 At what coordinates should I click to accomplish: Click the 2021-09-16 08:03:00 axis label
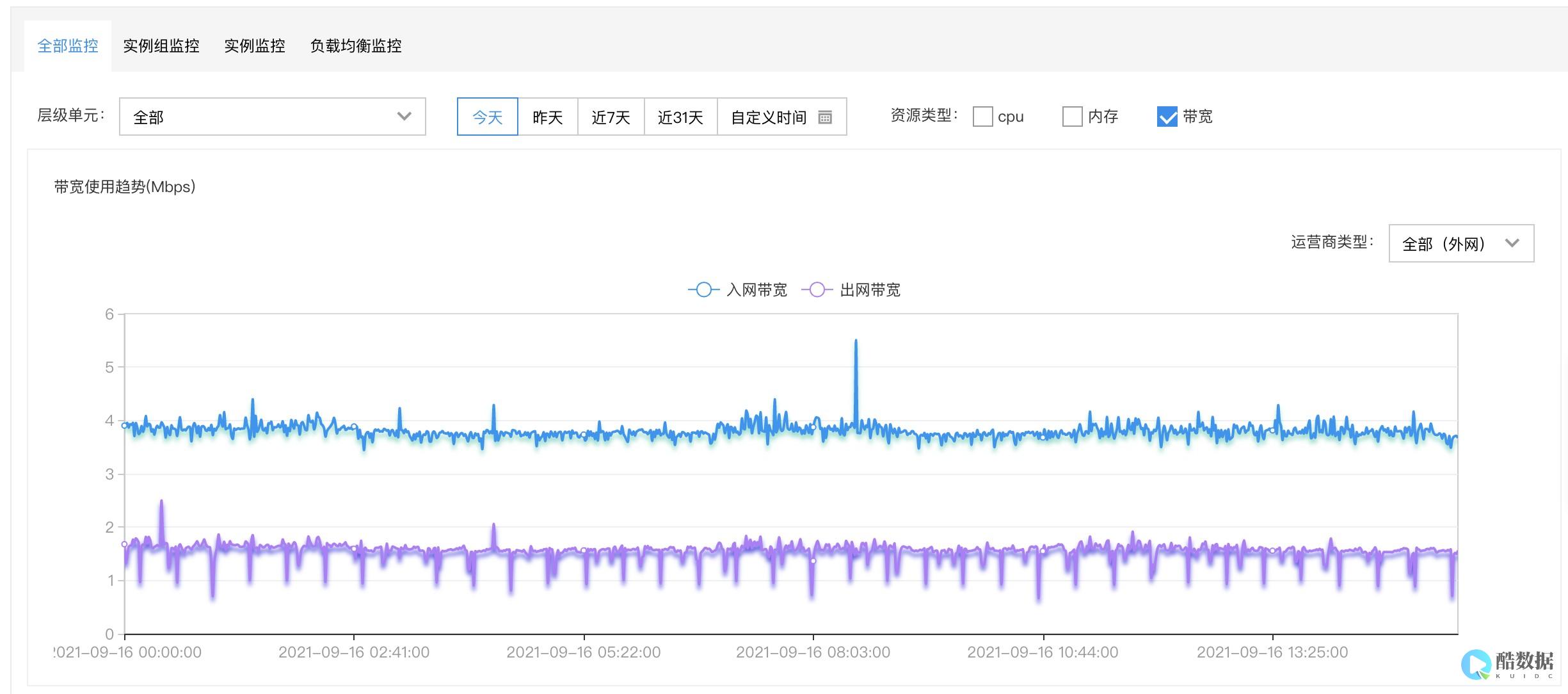[x=813, y=652]
